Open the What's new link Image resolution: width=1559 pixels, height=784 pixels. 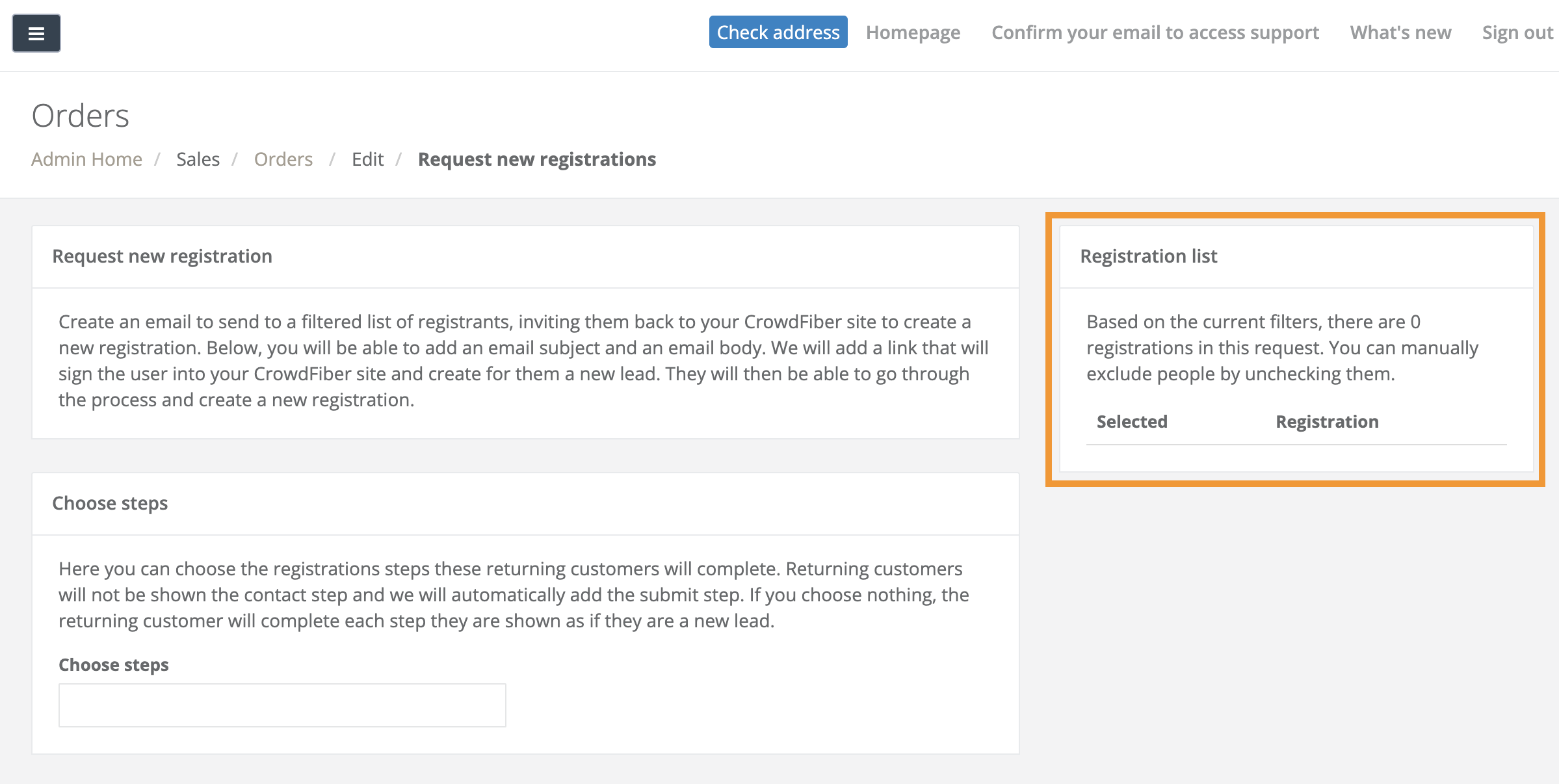click(1400, 33)
